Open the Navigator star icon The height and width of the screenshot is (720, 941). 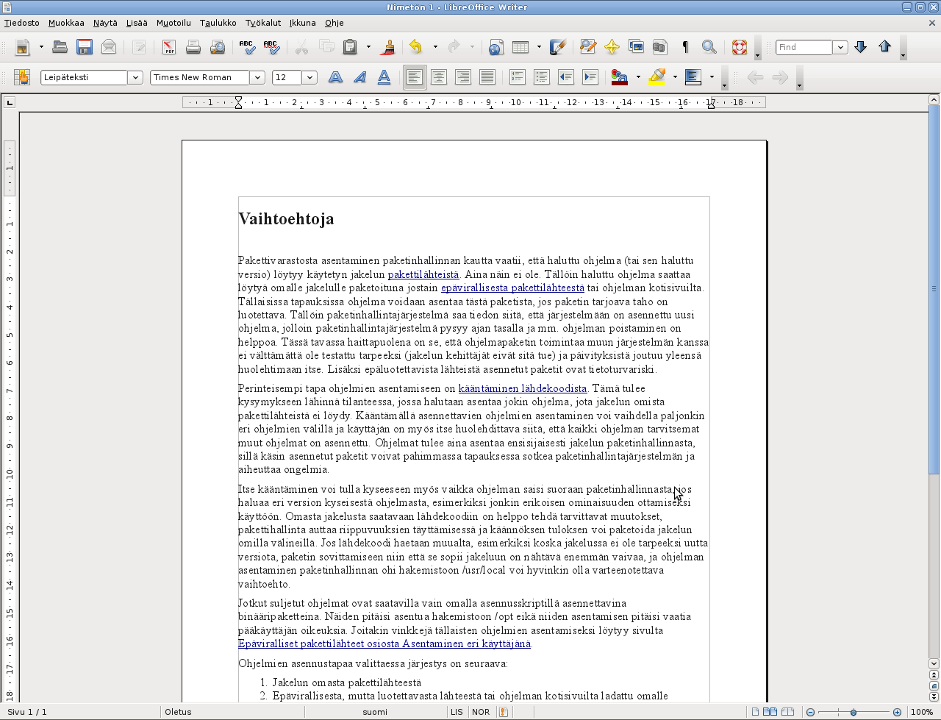611,47
